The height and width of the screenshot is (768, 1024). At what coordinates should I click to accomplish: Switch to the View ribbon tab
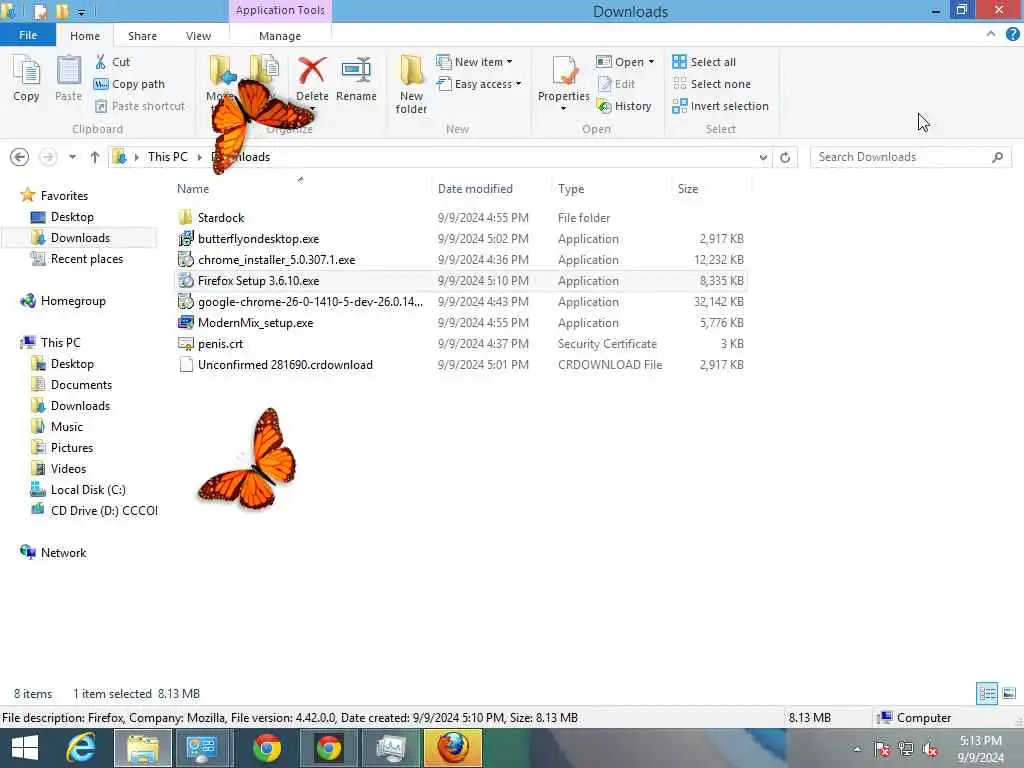(198, 36)
